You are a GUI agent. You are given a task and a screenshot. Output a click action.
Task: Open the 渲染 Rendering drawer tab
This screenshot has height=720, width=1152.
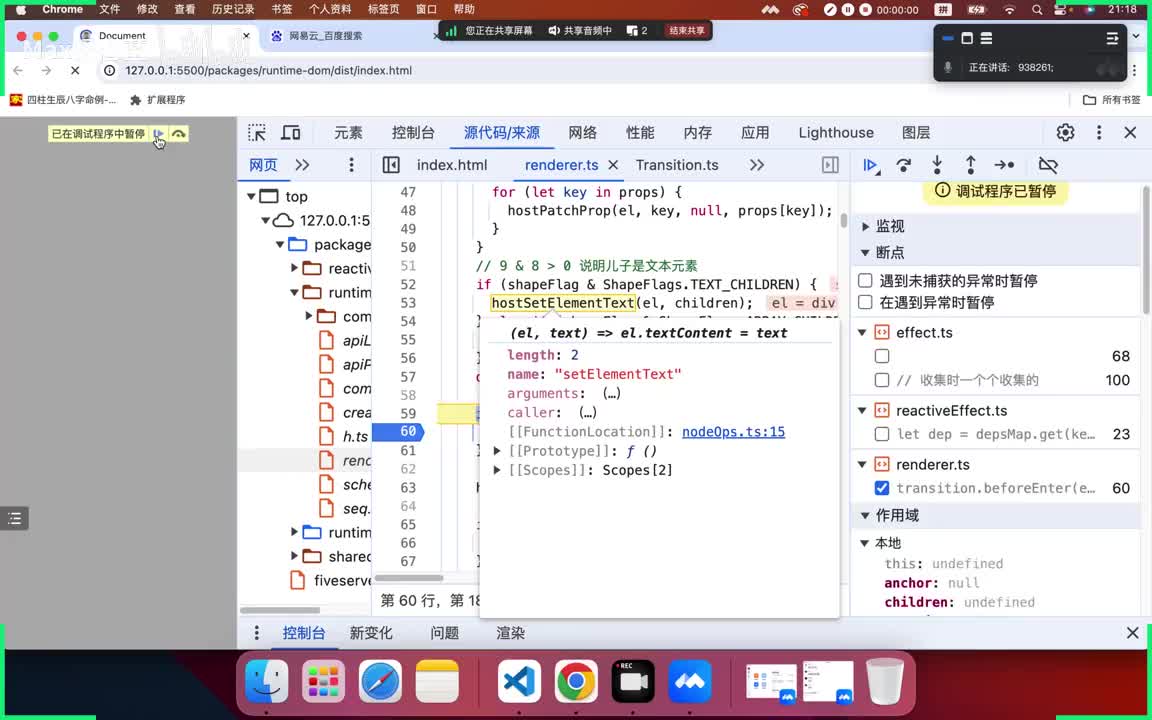pyautogui.click(x=511, y=633)
